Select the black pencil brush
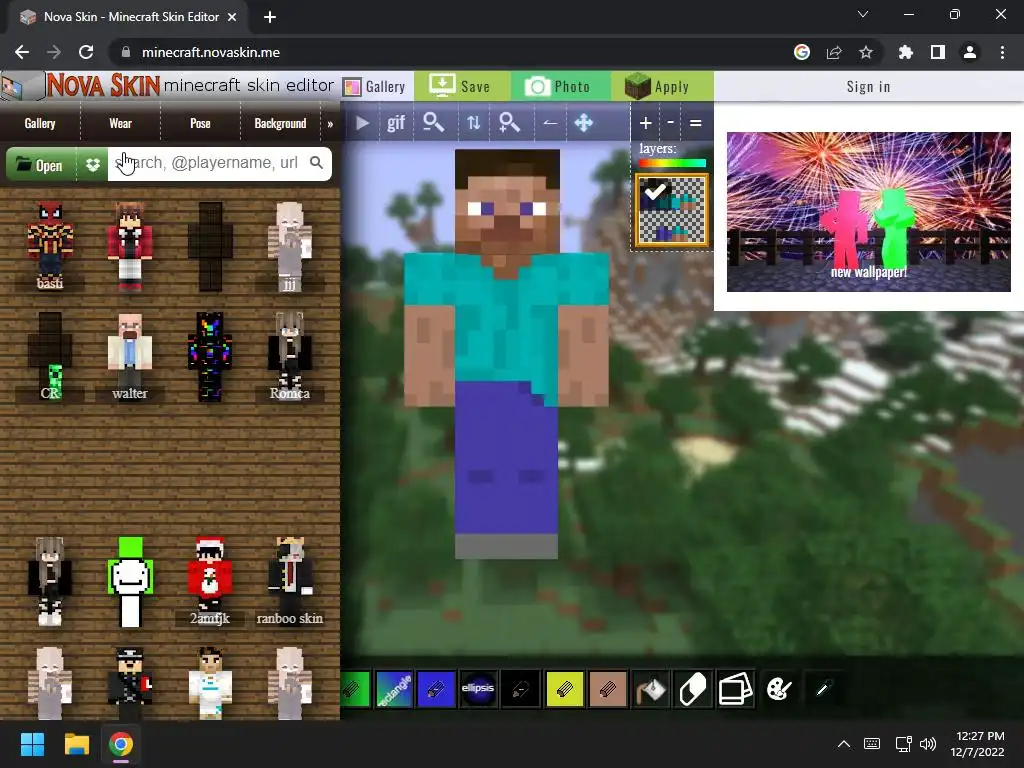 click(520, 689)
